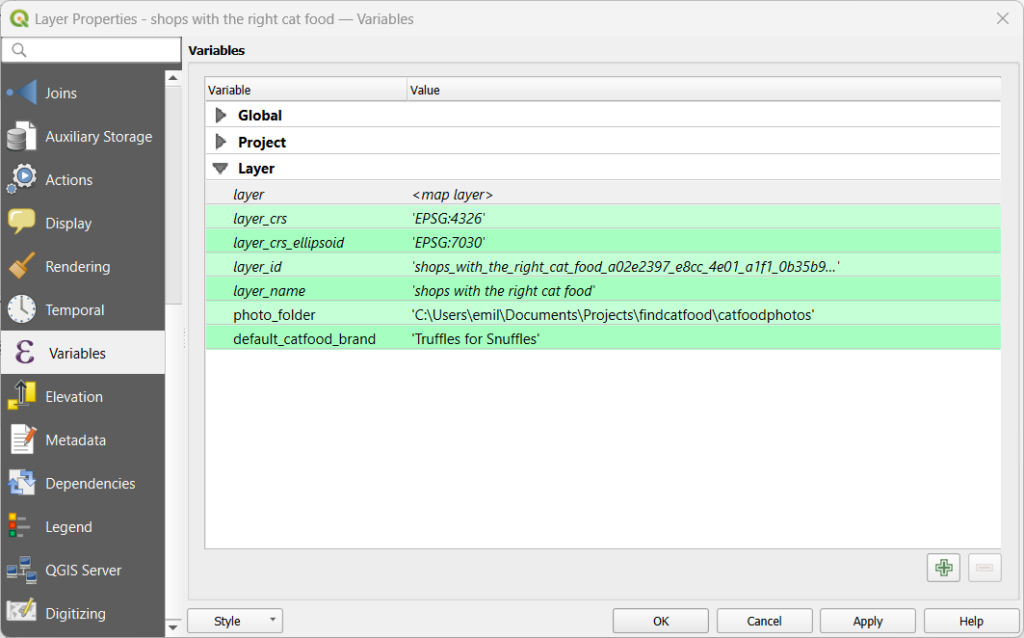Click the sidebar scroll up arrow
This screenshot has width=1024, height=638.
coord(173,78)
